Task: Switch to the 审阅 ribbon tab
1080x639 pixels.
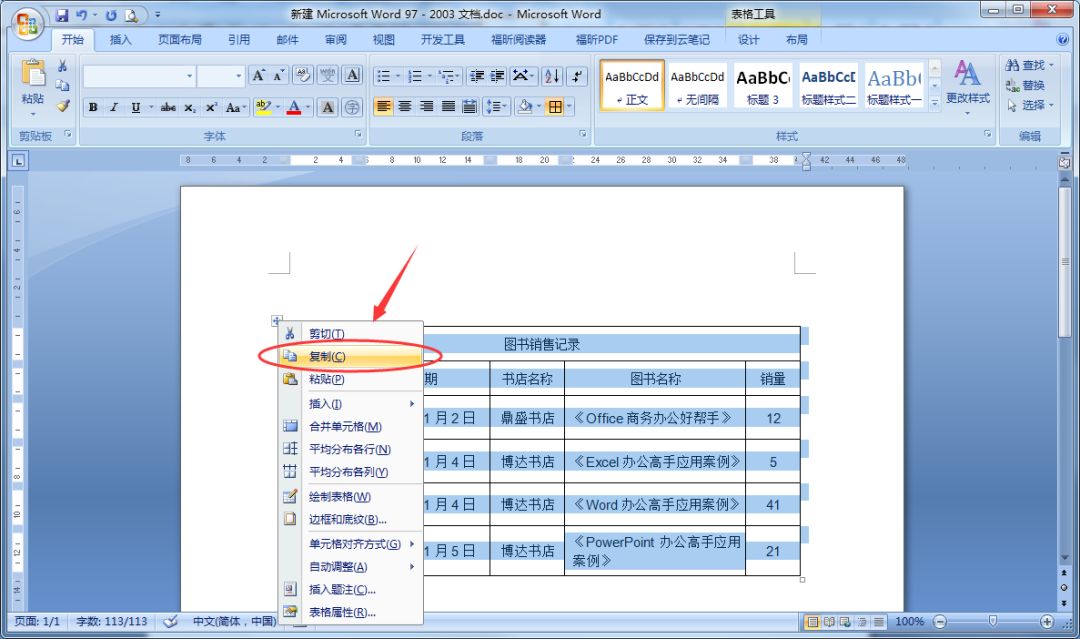Action: click(x=336, y=40)
